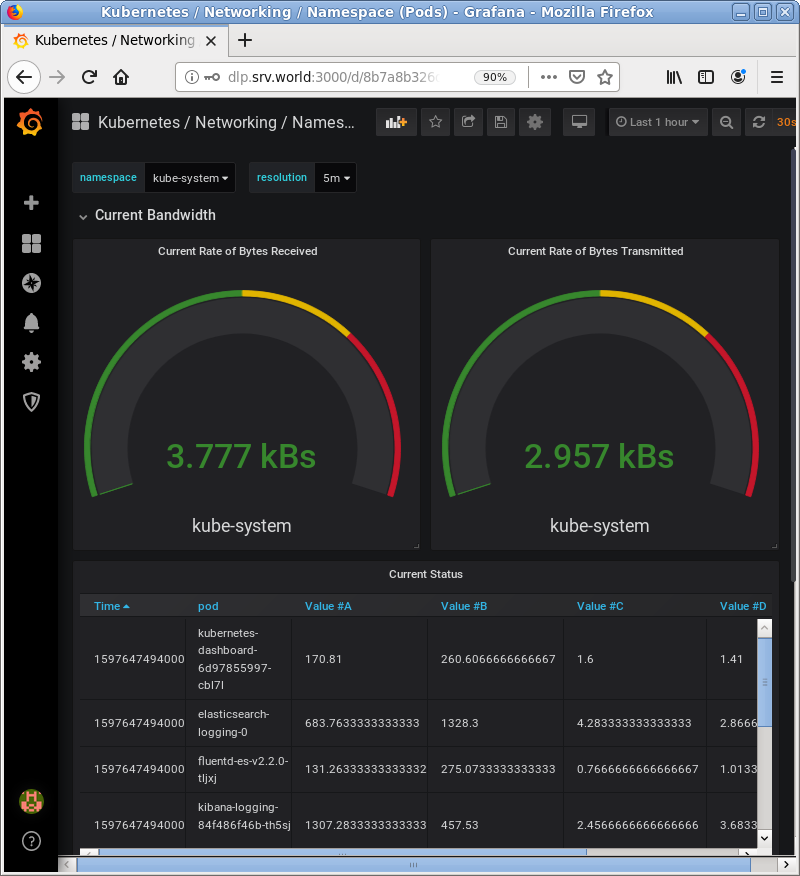Click table scroll up arrow
Viewport: 800px width, 876px height.
coord(764,628)
